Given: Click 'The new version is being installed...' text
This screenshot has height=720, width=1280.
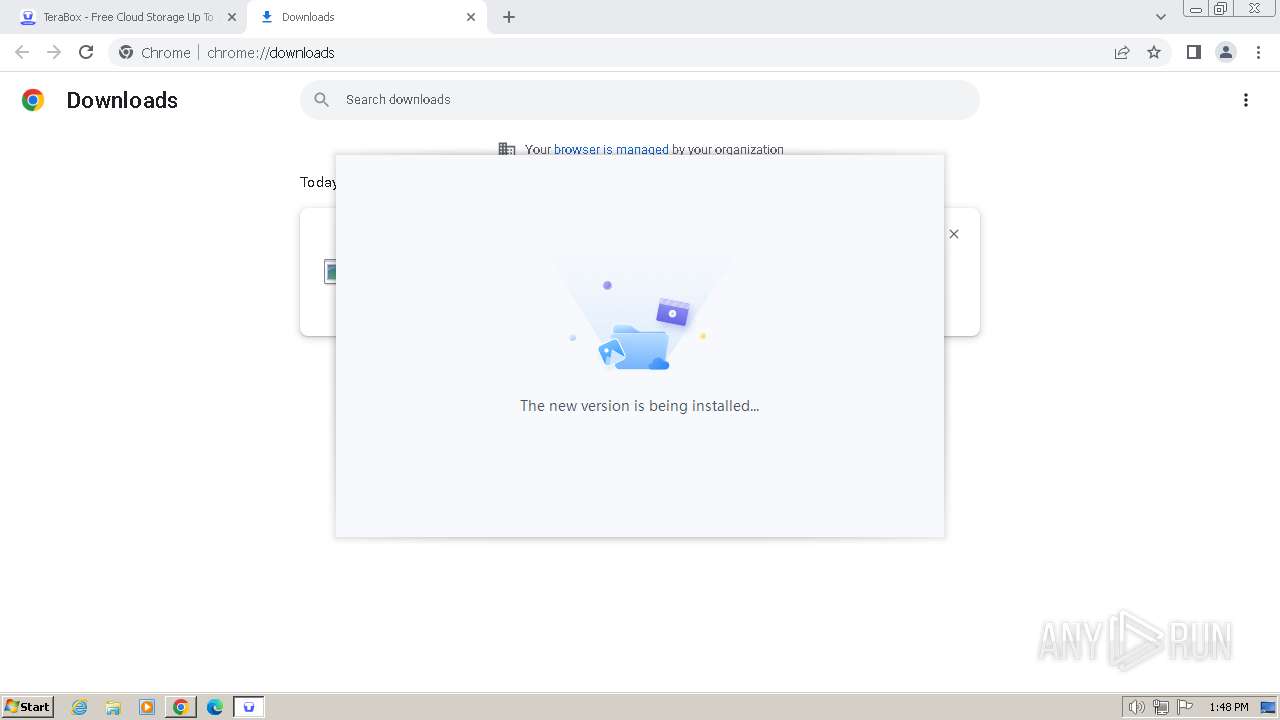Looking at the screenshot, I should [640, 406].
